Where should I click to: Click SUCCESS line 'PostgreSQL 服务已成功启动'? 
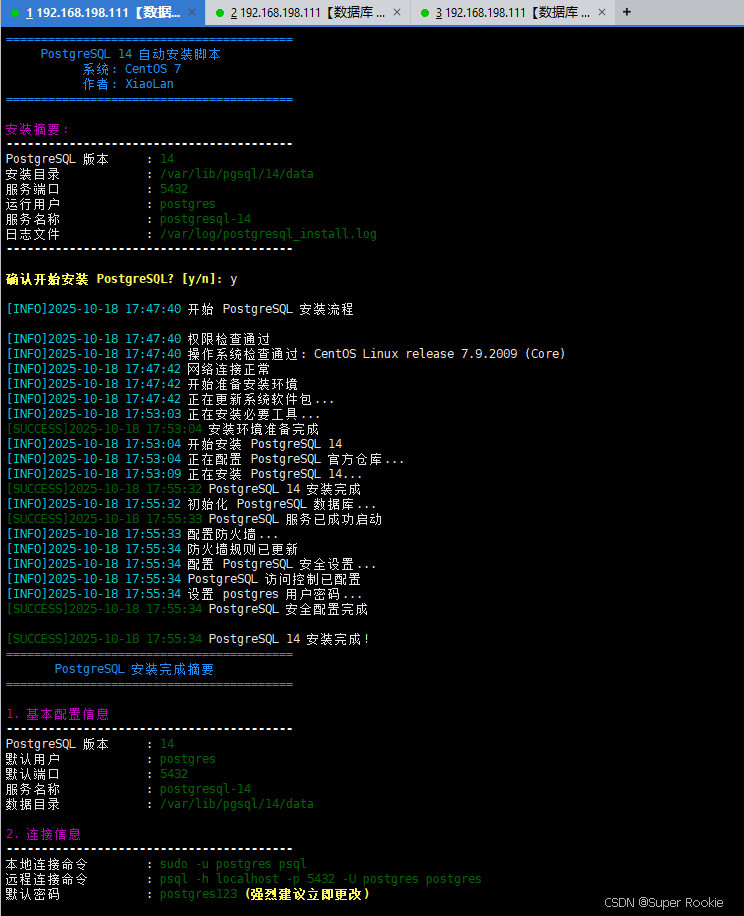click(x=194, y=519)
